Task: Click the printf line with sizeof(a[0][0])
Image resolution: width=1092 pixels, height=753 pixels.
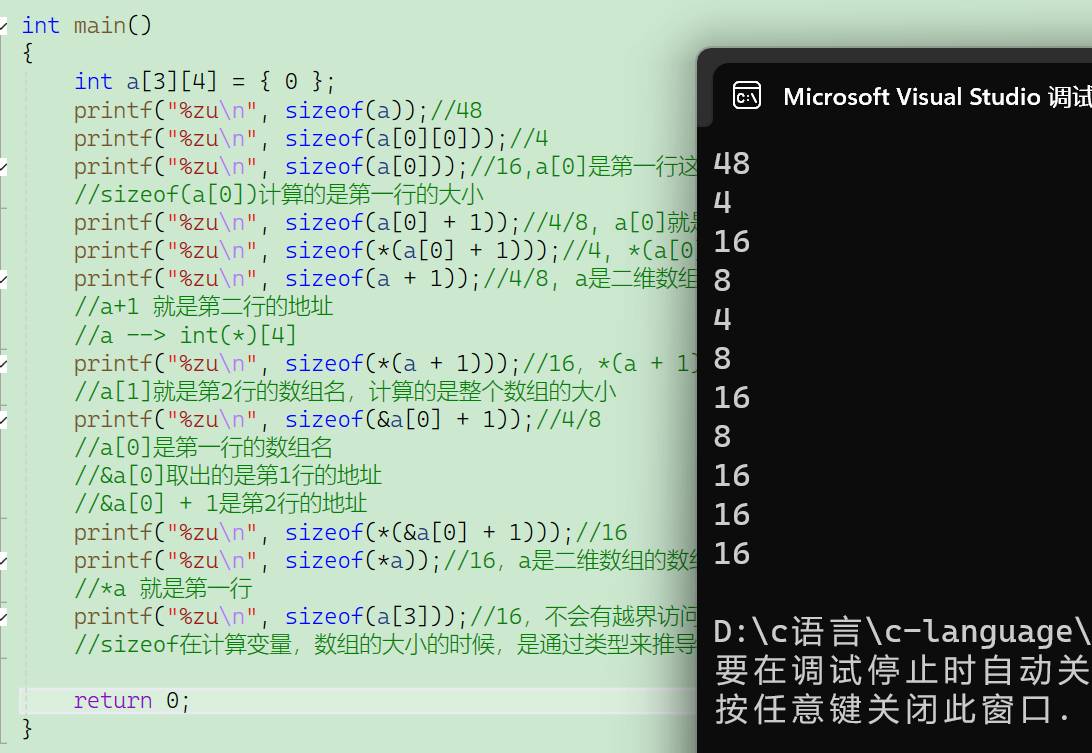Action: [x=311, y=138]
